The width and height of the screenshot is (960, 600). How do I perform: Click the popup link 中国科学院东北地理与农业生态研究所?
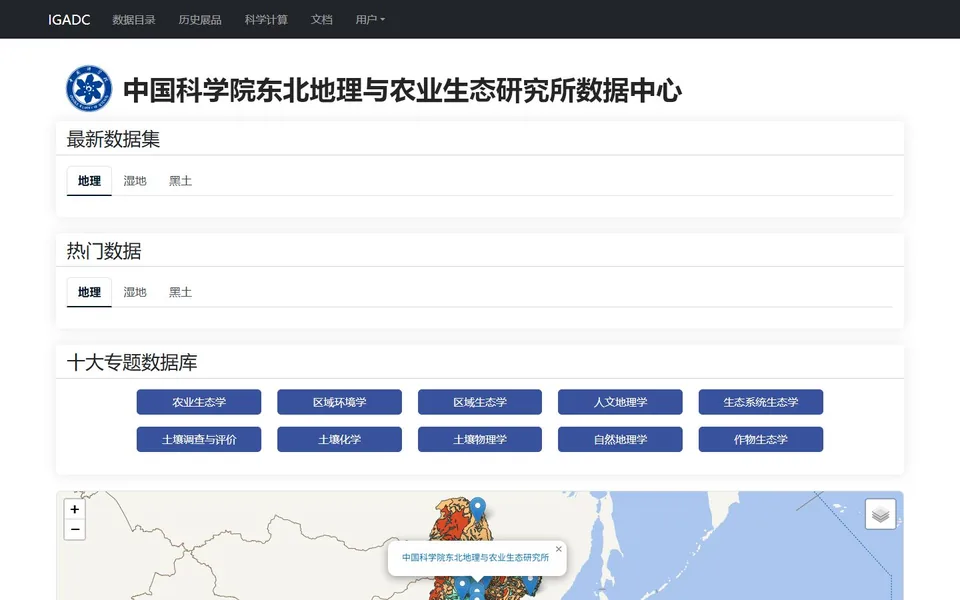pos(475,557)
